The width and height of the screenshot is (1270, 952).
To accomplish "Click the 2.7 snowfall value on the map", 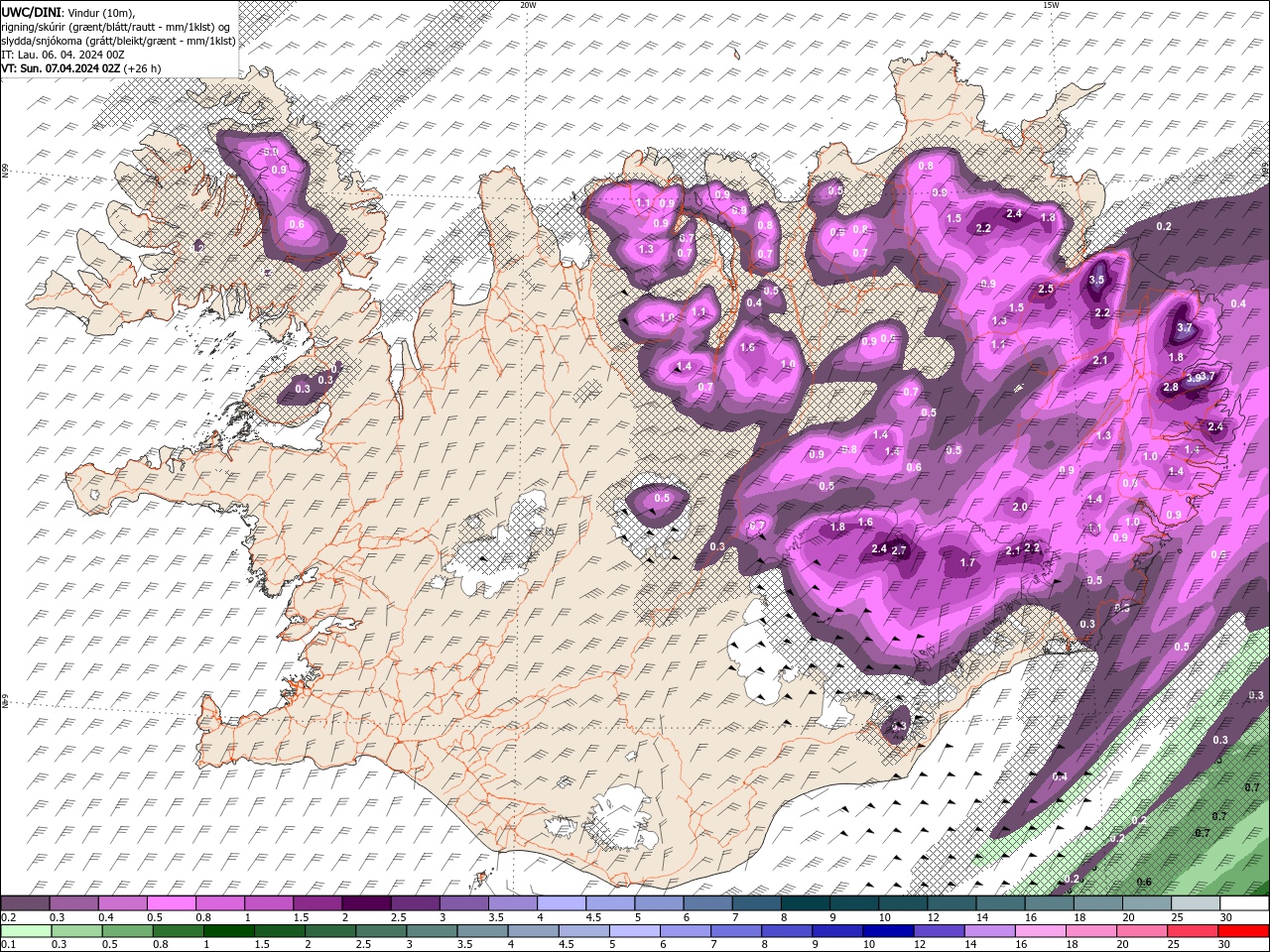I will point(900,549).
